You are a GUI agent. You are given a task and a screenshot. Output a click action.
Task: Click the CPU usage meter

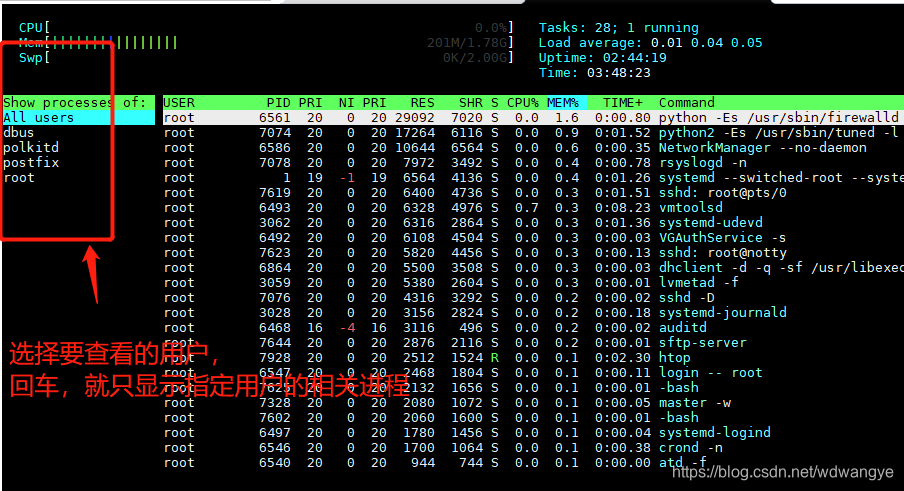click(266, 28)
